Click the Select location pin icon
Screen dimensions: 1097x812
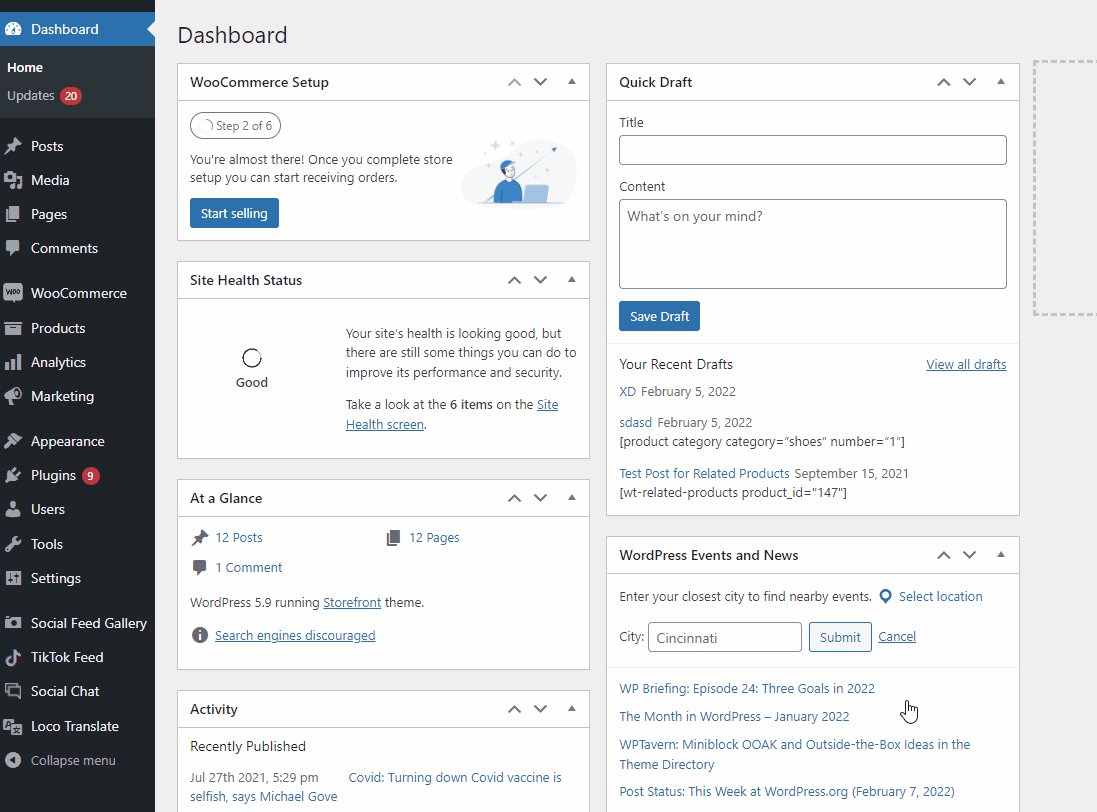pyautogui.click(x=885, y=597)
